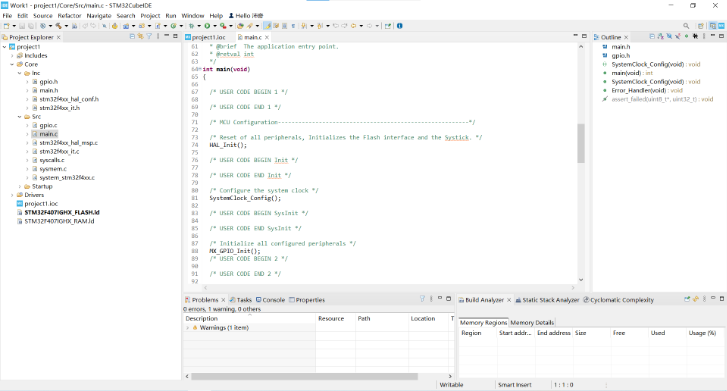The height and width of the screenshot is (391, 727).
Task: Click Project Explorer View Menu dots
Action: pyautogui.click(x=158, y=36)
